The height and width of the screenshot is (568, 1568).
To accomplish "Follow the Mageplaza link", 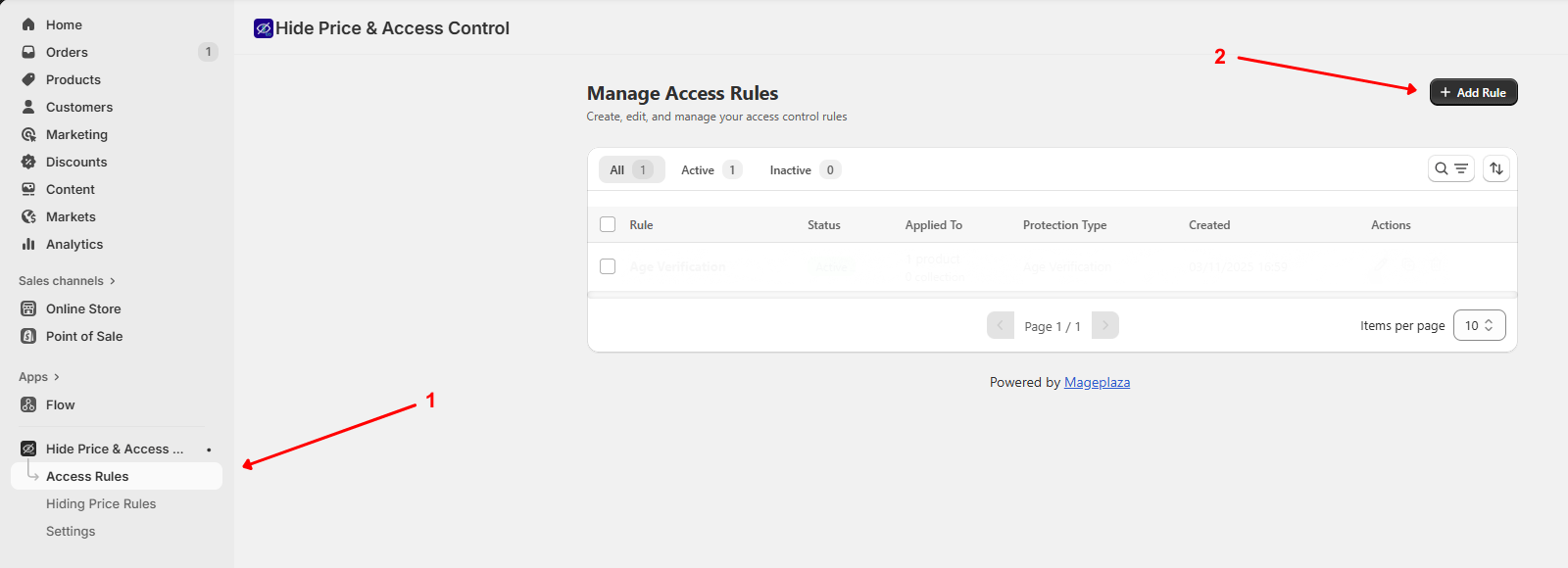I will point(1097,382).
